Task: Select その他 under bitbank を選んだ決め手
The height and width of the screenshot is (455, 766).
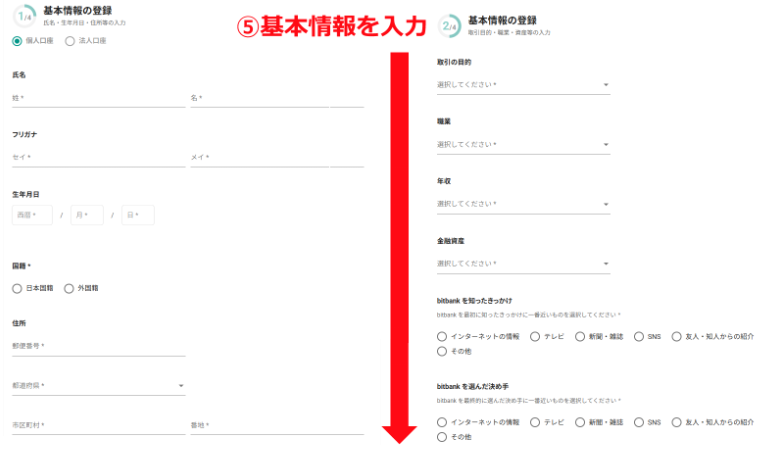Action: (442, 437)
